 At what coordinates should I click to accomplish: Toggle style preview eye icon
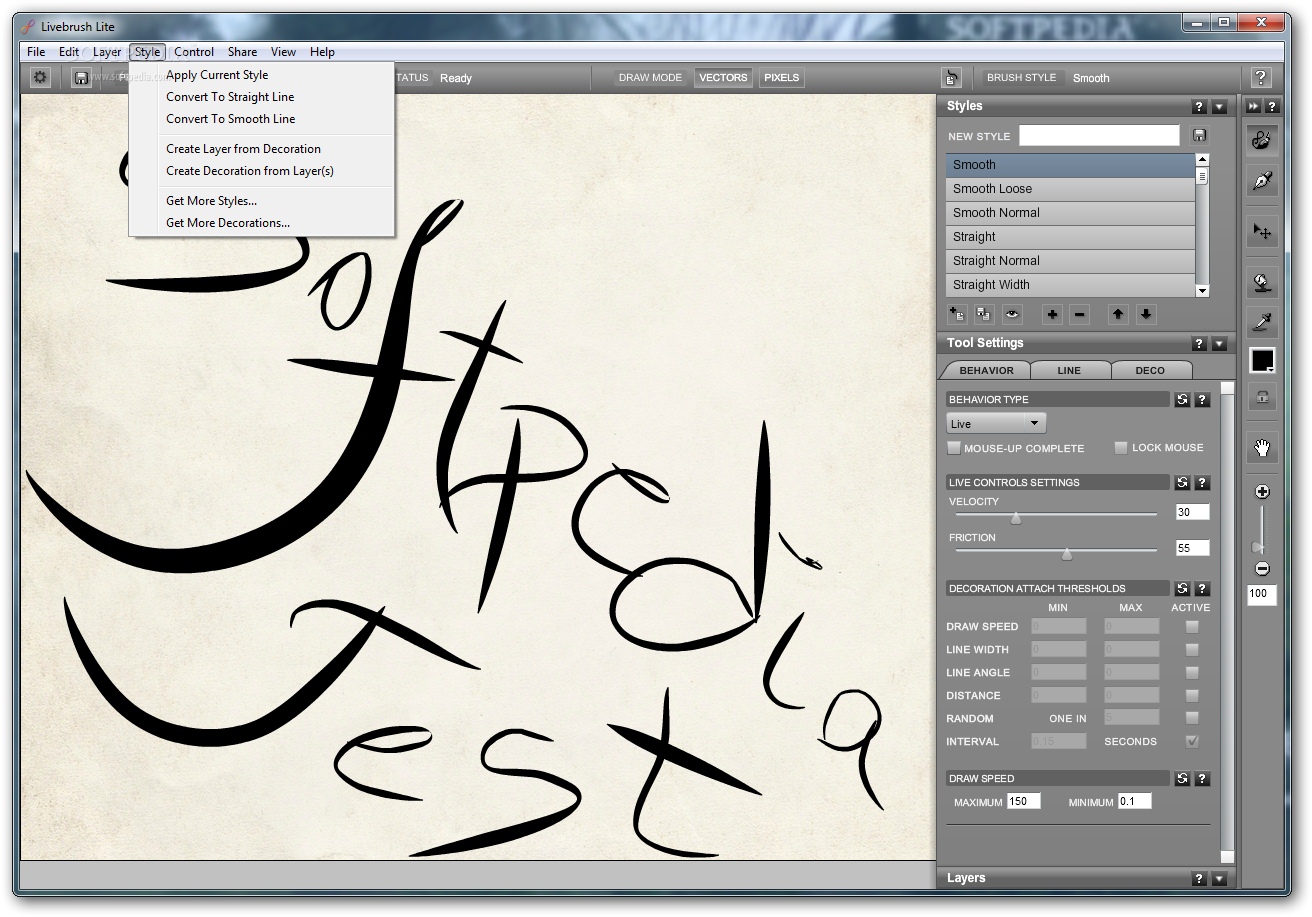click(1013, 315)
